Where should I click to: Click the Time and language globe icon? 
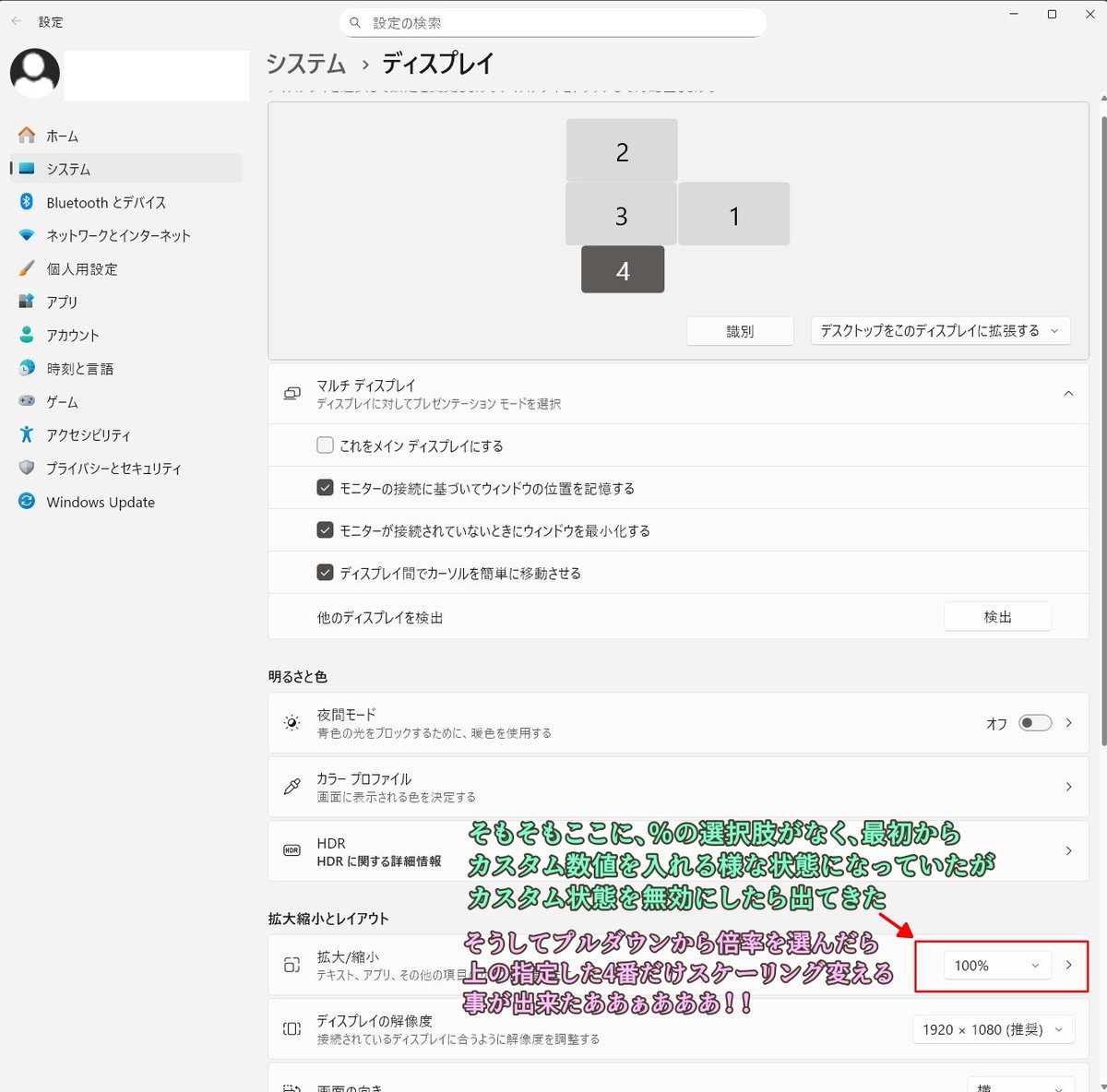pyautogui.click(x=27, y=368)
